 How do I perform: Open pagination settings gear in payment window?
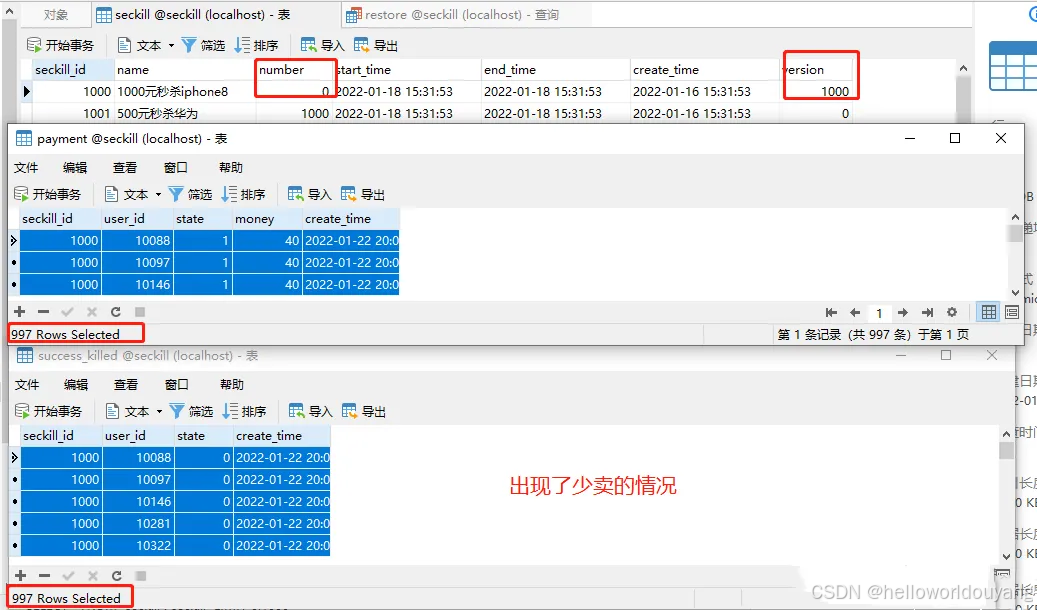coord(952,312)
